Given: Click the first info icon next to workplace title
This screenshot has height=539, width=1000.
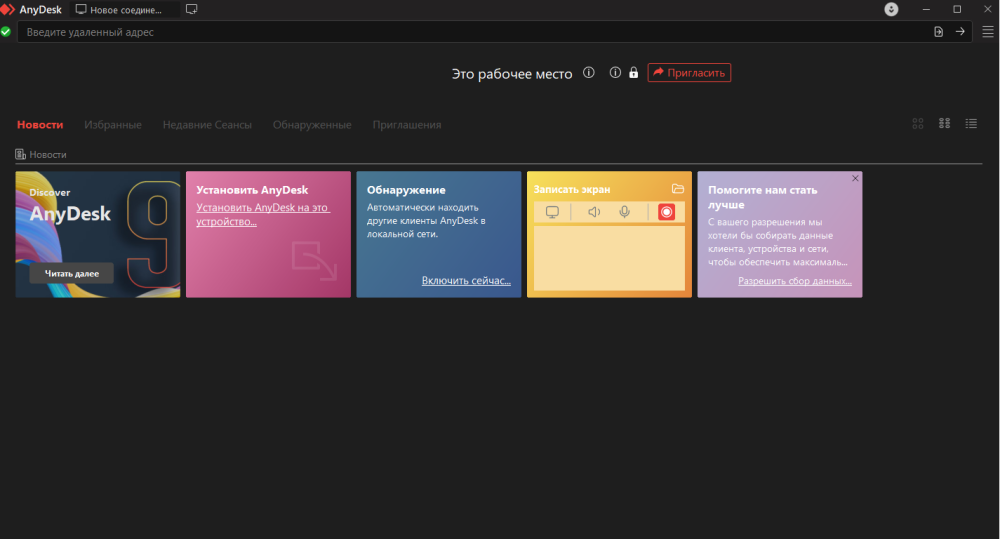Looking at the screenshot, I should pos(589,73).
